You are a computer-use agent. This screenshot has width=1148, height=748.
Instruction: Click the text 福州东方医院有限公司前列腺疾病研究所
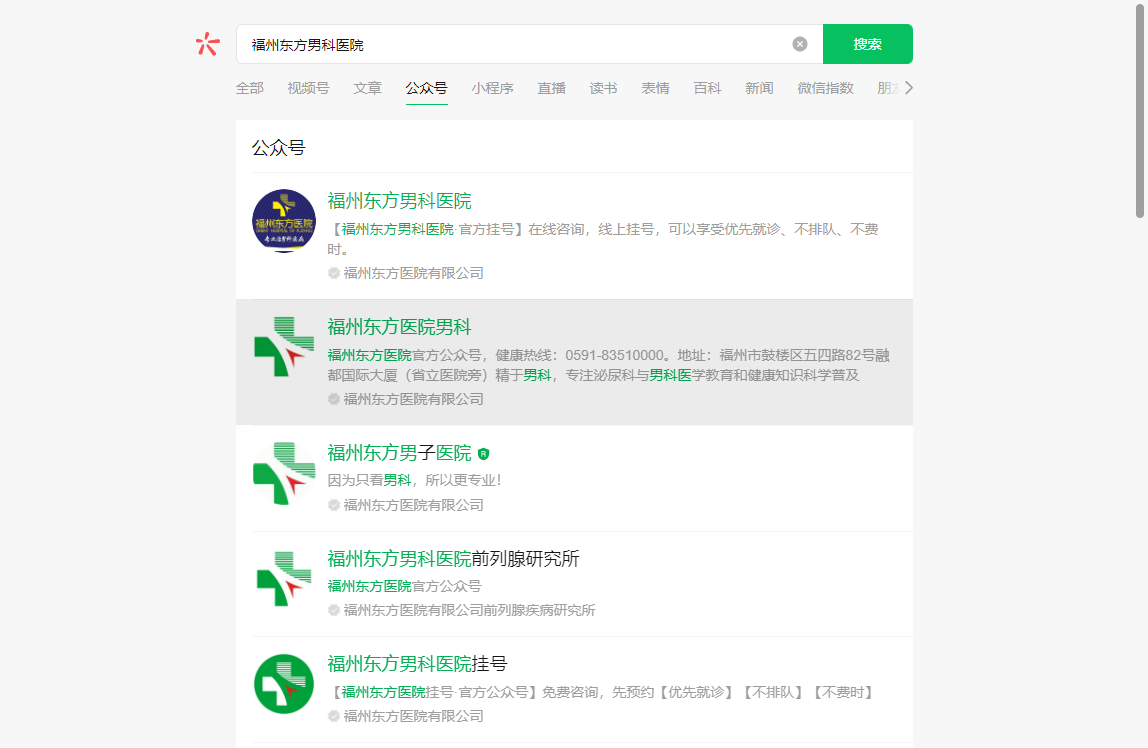pyautogui.click(x=469, y=610)
